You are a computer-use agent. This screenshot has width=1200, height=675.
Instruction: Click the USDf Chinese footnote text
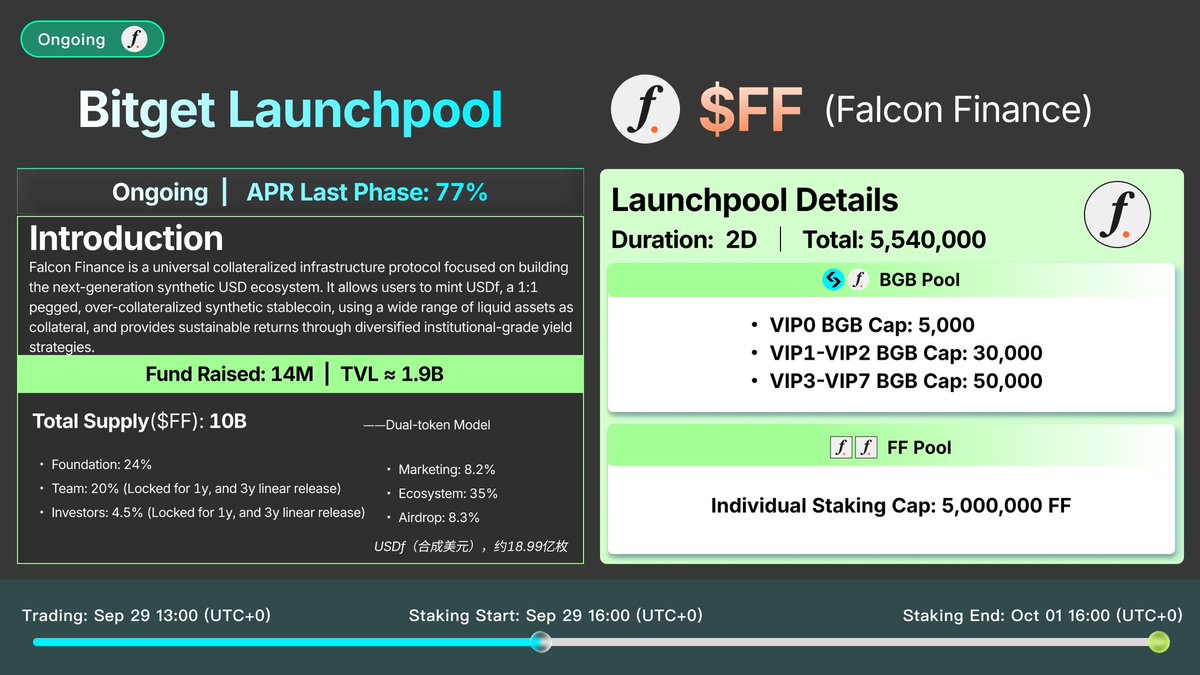click(x=470, y=546)
